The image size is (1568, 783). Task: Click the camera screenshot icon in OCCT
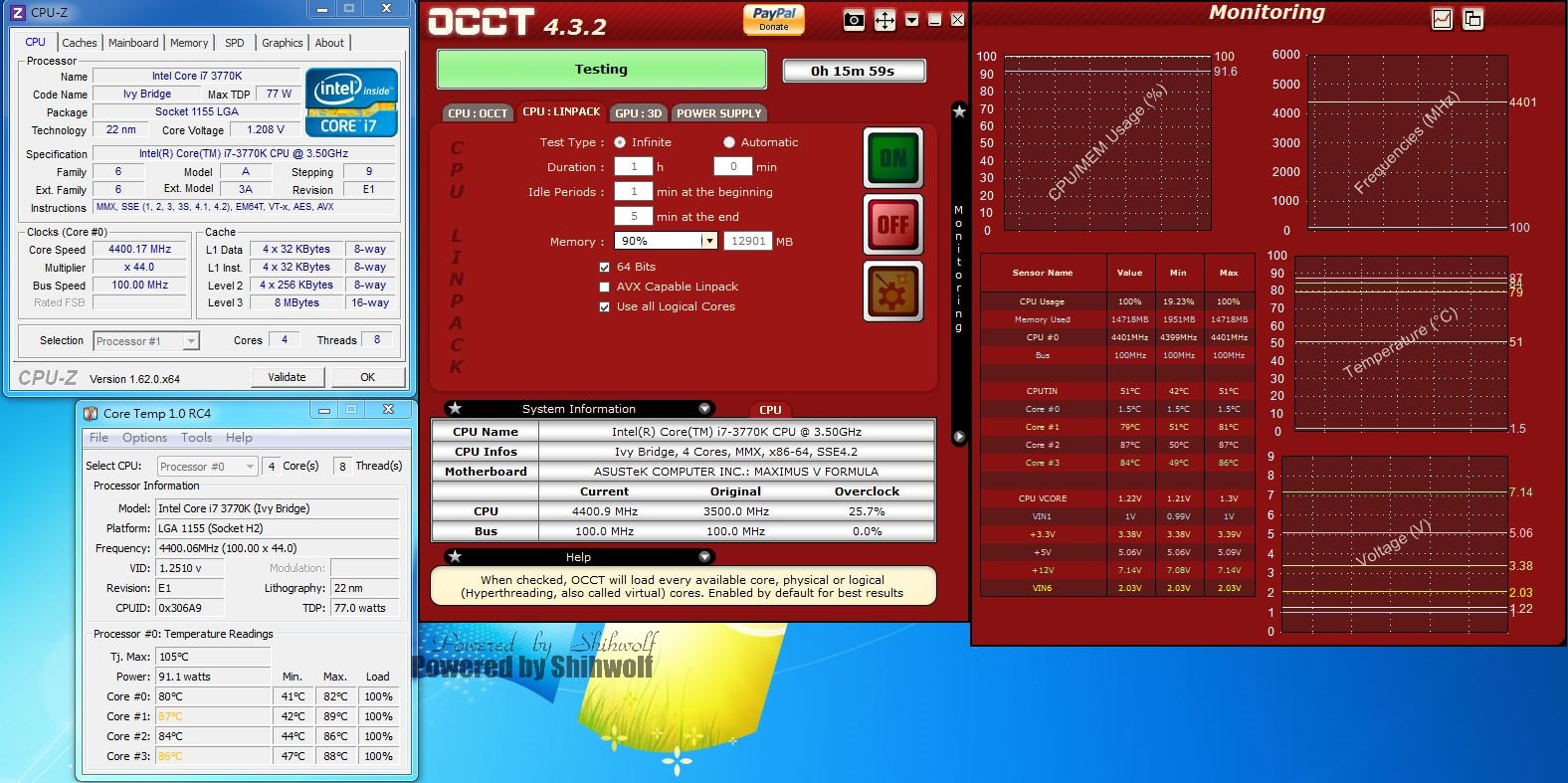coord(854,20)
